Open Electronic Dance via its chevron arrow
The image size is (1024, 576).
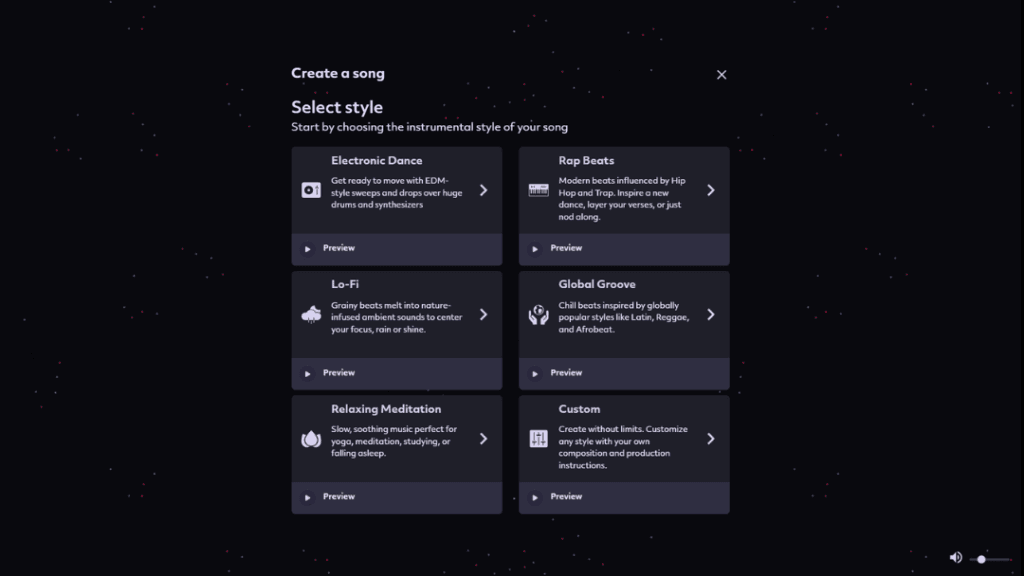pos(483,190)
